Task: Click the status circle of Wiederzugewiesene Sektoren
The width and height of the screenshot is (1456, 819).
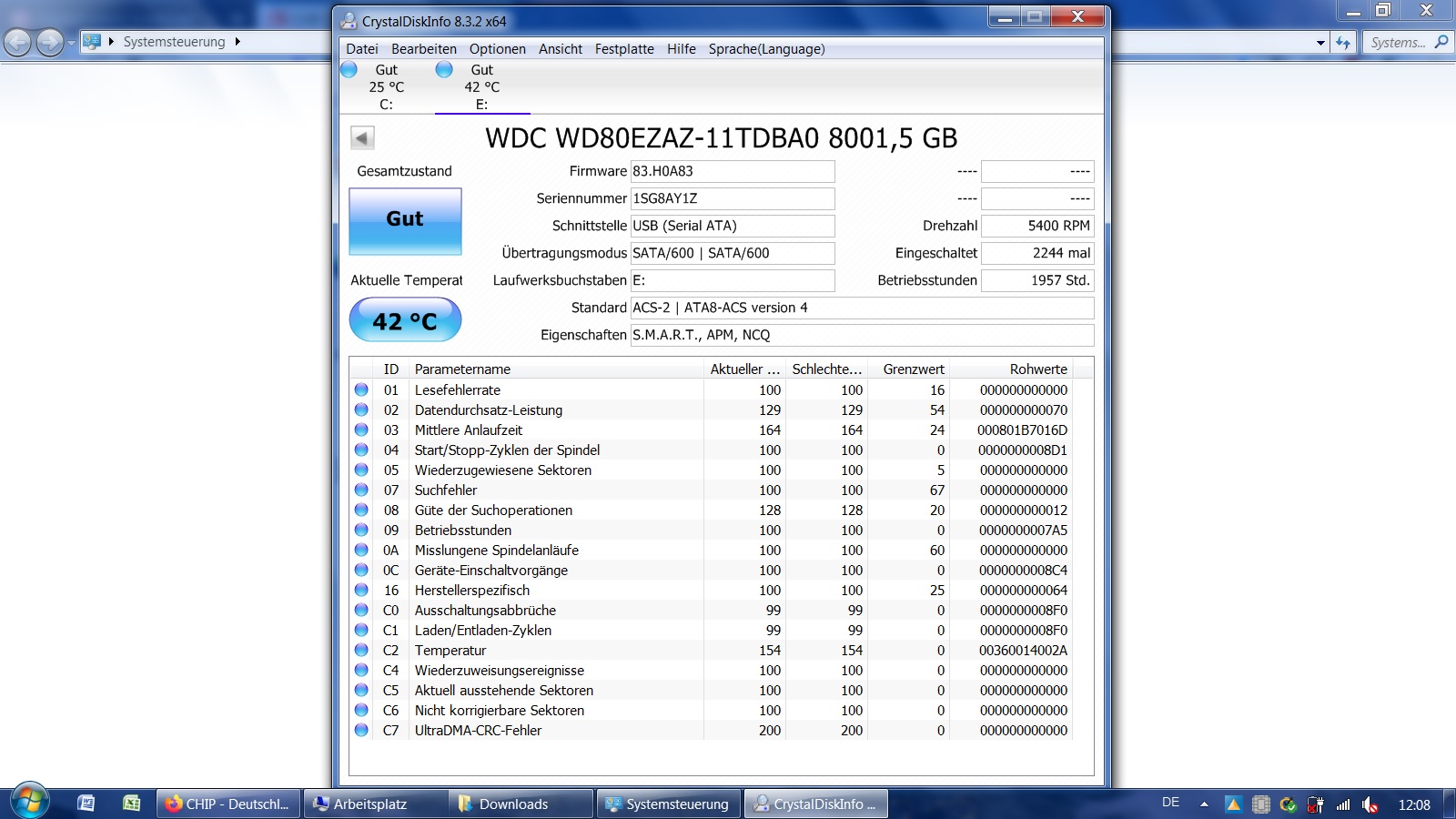Action: pos(361,470)
